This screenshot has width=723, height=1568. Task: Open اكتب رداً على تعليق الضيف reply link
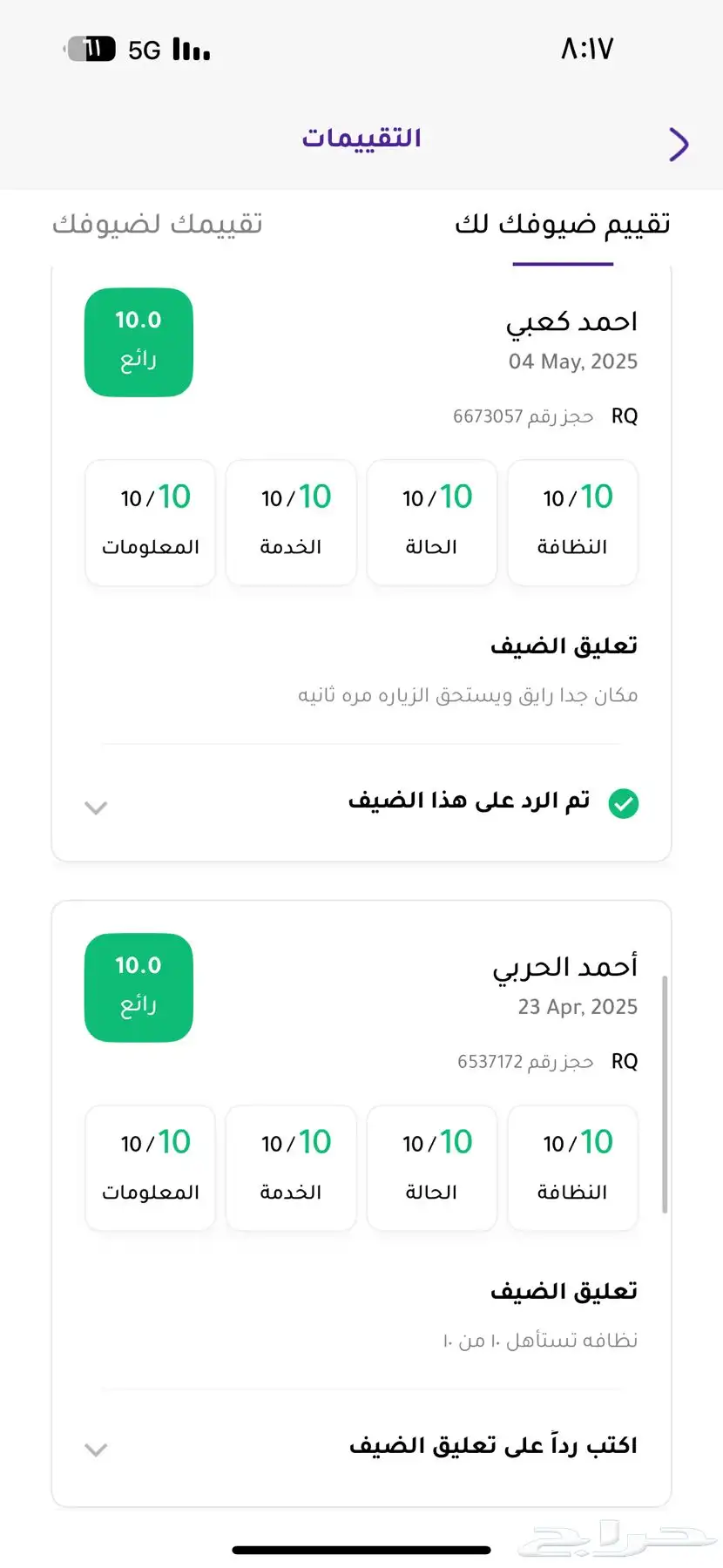point(493,1445)
